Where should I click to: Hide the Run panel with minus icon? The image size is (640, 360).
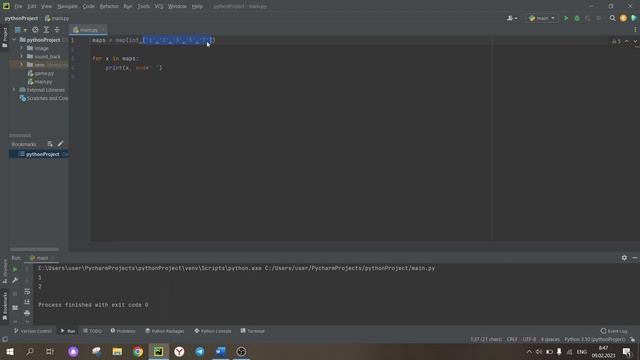point(635,258)
